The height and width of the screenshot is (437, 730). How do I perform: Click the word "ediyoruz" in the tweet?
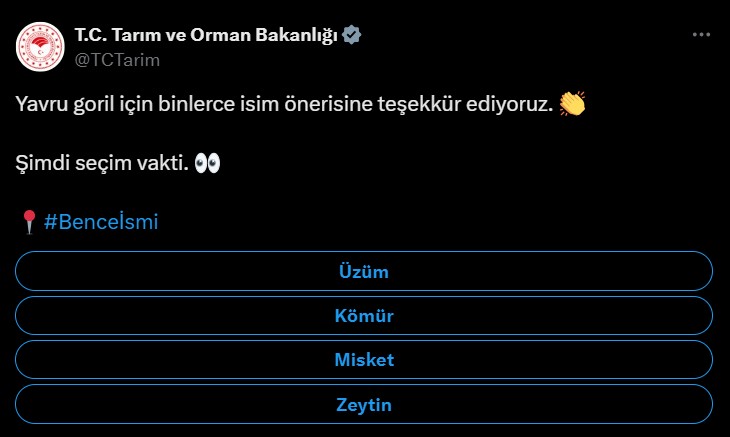[514, 104]
